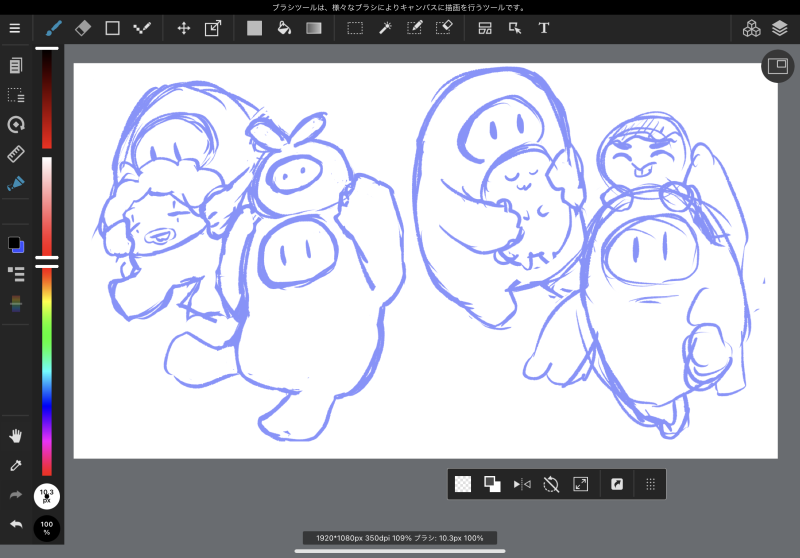The height and width of the screenshot is (558, 800).
Task: Pick a tint on white-red saturation bar
Action: tap(46, 207)
